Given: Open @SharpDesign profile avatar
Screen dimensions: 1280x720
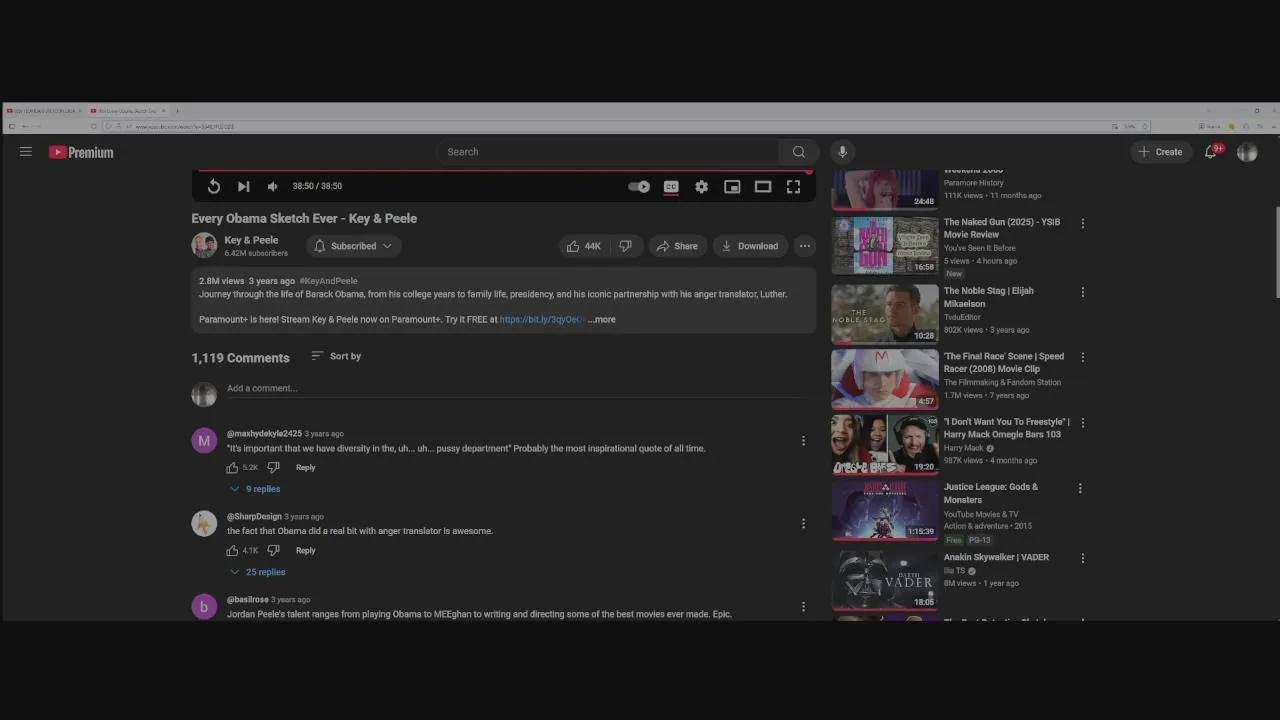Looking at the screenshot, I should [x=204, y=524].
